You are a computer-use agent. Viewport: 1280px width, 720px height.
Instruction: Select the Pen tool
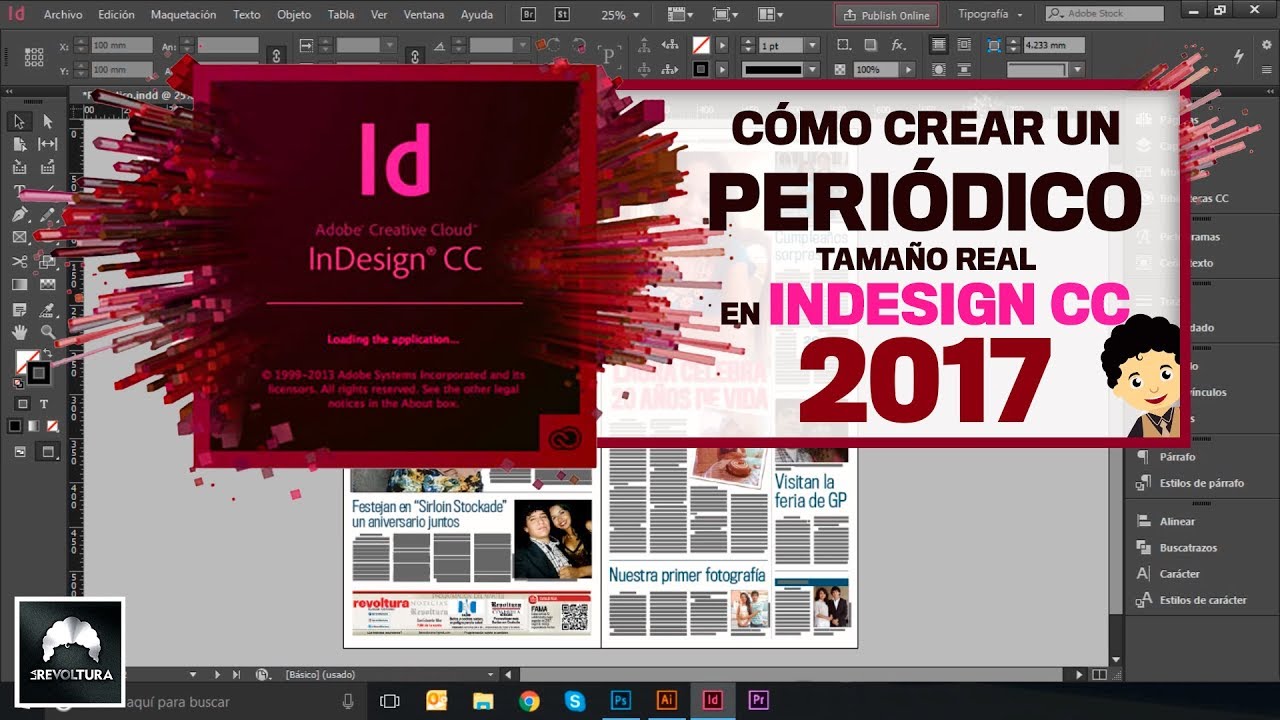pyautogui.click(x=19, y=214)
